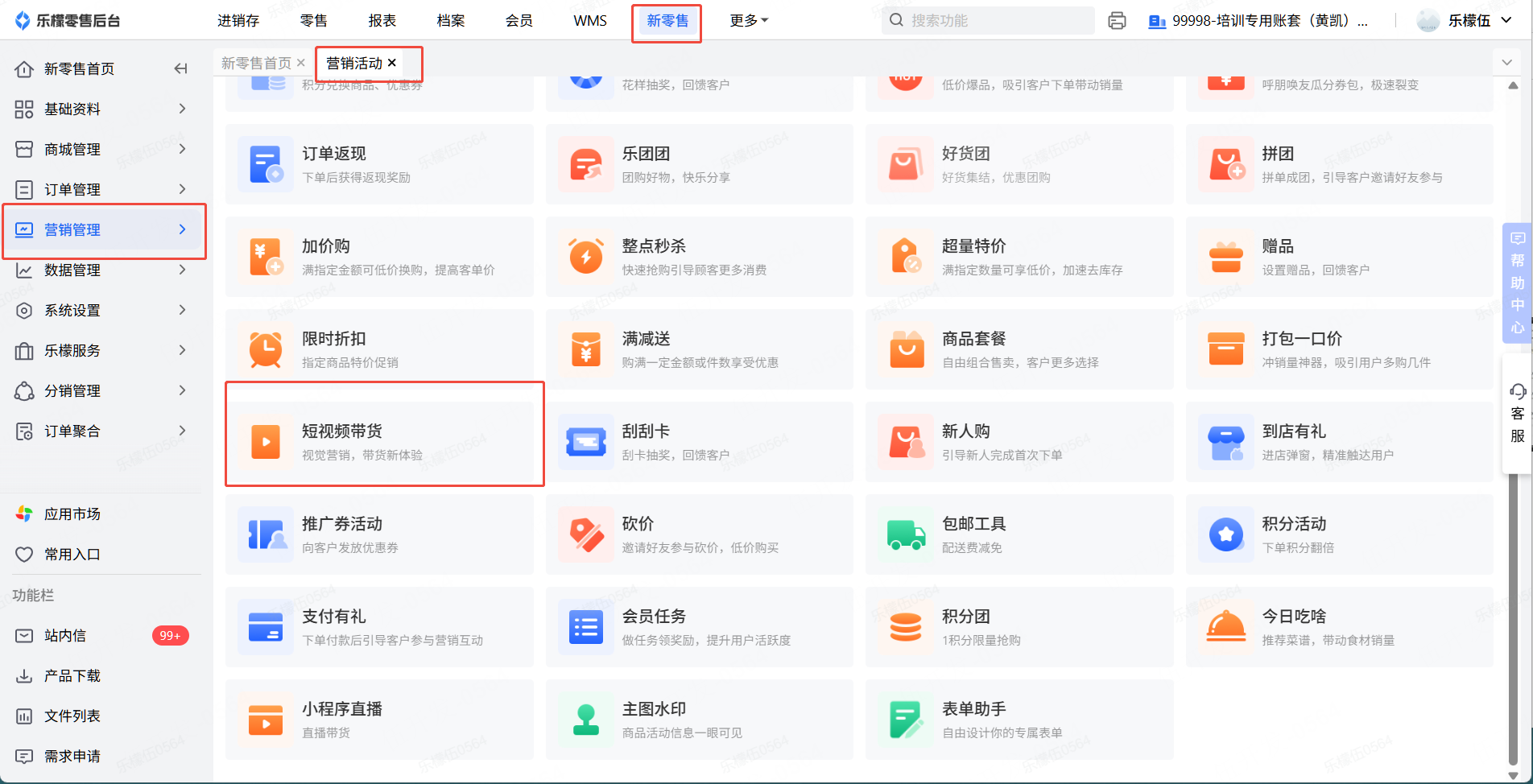The height and width of the screenshot is (784, 1533).
Task: Click the 整点秒杀 lightning clock icon
Action: click(585, 257)
